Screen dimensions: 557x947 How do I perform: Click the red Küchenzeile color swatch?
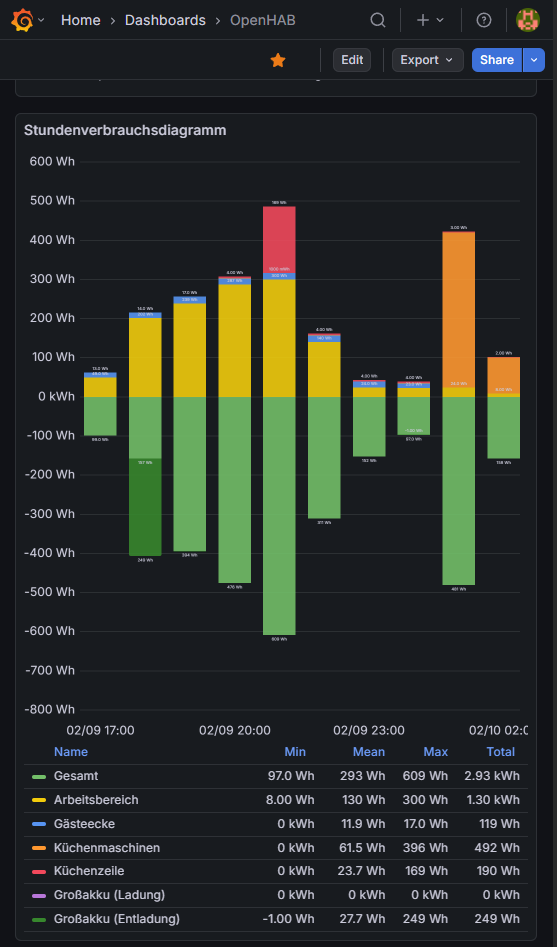click(x=39, y=872)
